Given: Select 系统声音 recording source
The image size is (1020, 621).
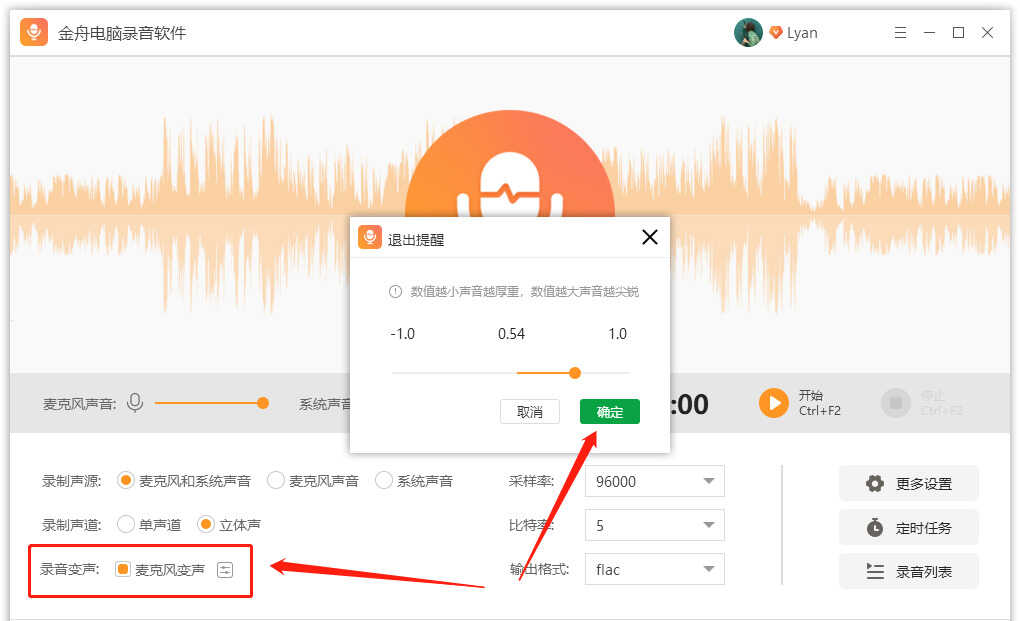Looking at the screenshot, I should [x=384, y=481].
